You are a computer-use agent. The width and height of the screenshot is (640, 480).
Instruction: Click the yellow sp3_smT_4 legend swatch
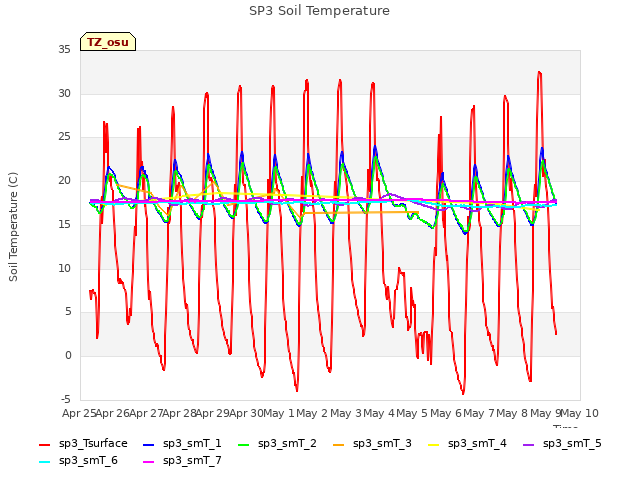(x=433, y=445)
